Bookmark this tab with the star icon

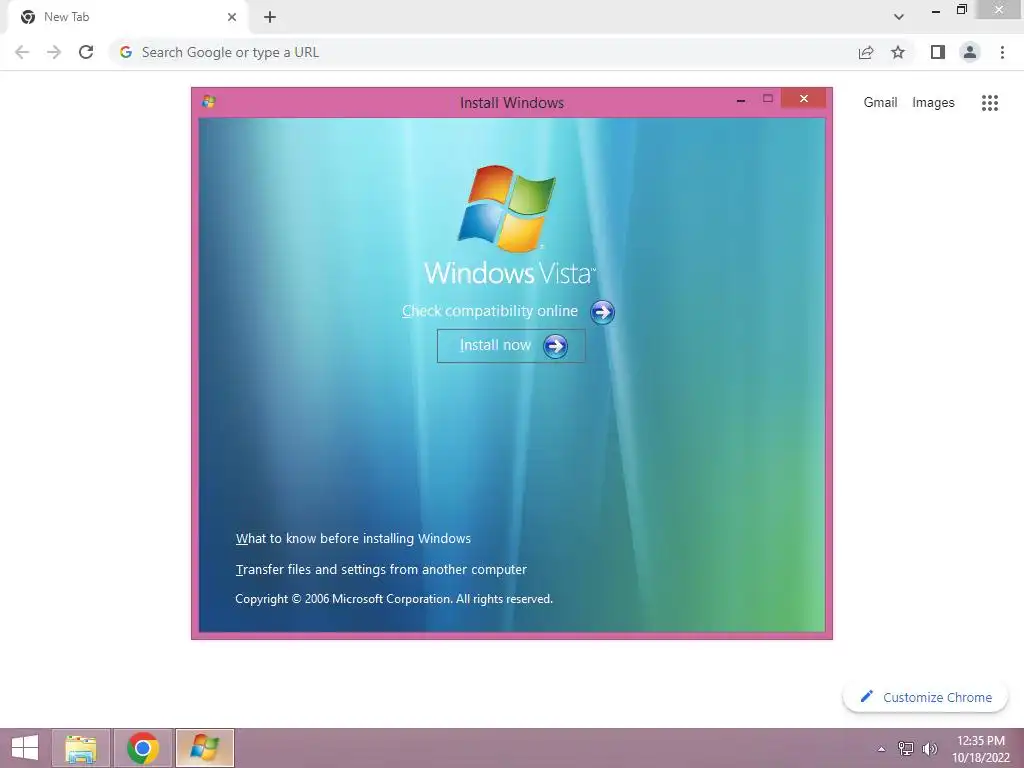898,52
